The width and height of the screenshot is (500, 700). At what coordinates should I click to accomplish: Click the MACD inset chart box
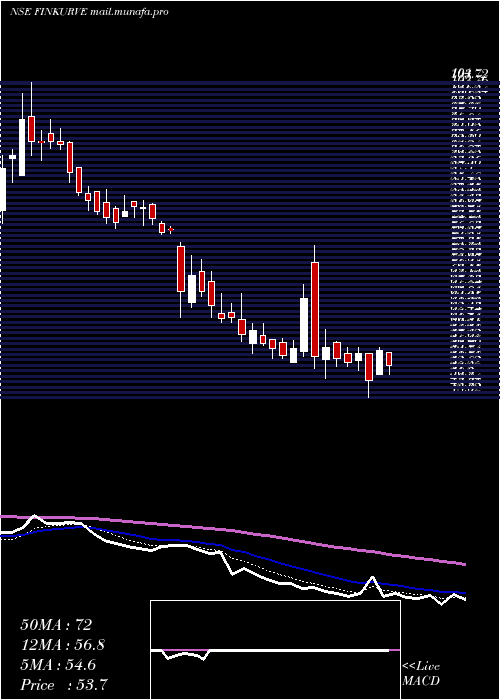click(x=275, y=650)
